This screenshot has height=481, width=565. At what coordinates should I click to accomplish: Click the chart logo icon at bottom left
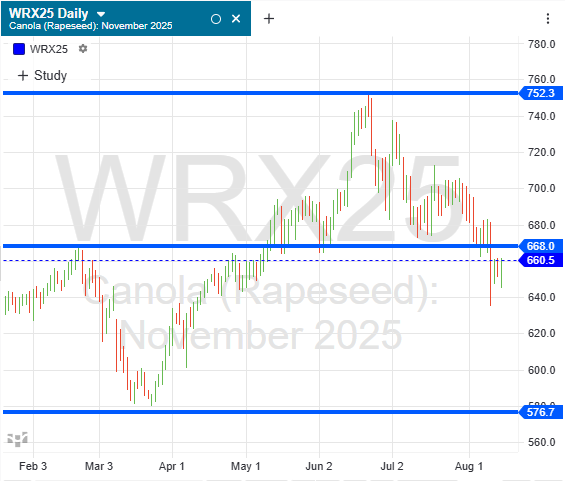17,439
